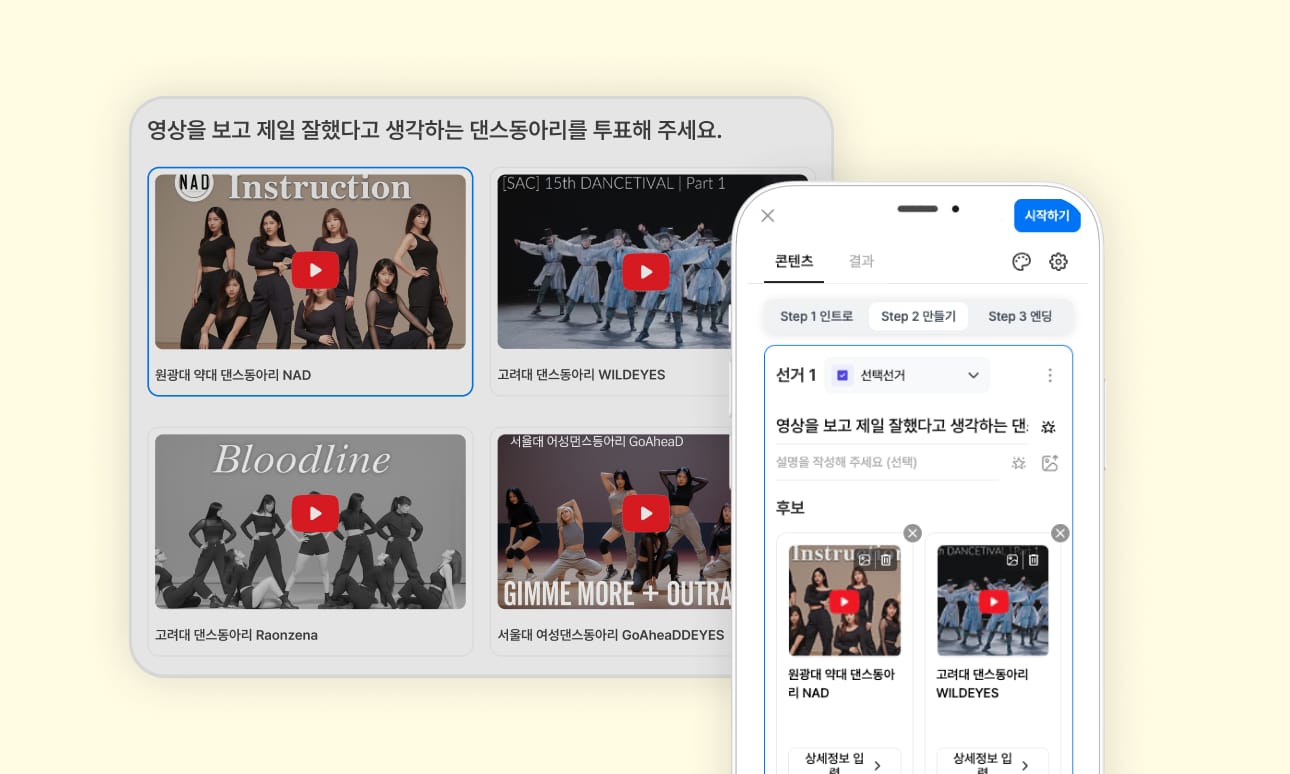Screen dimensions: 1290x774
Task: Click candidate name 원광대 약대 댄스동아리 NAD in phone
Action: 841,683
